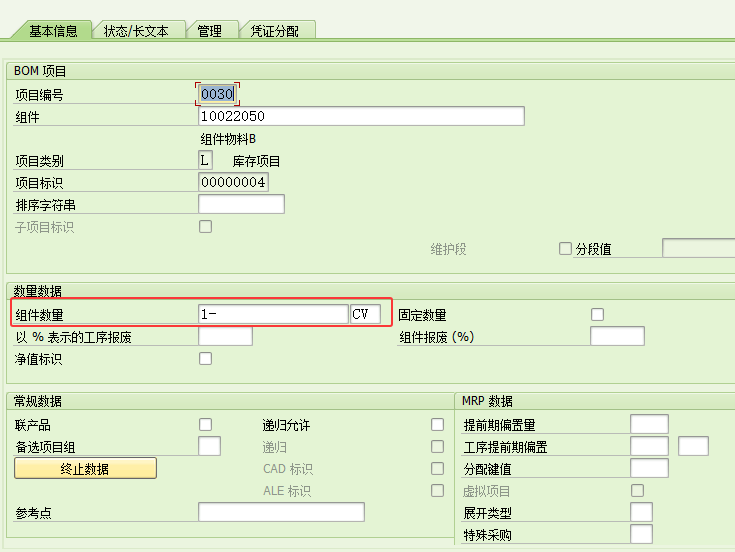Switch to the 状态/长文本 tab
This screenshot has width=735, height=552.
pos(136,31)
